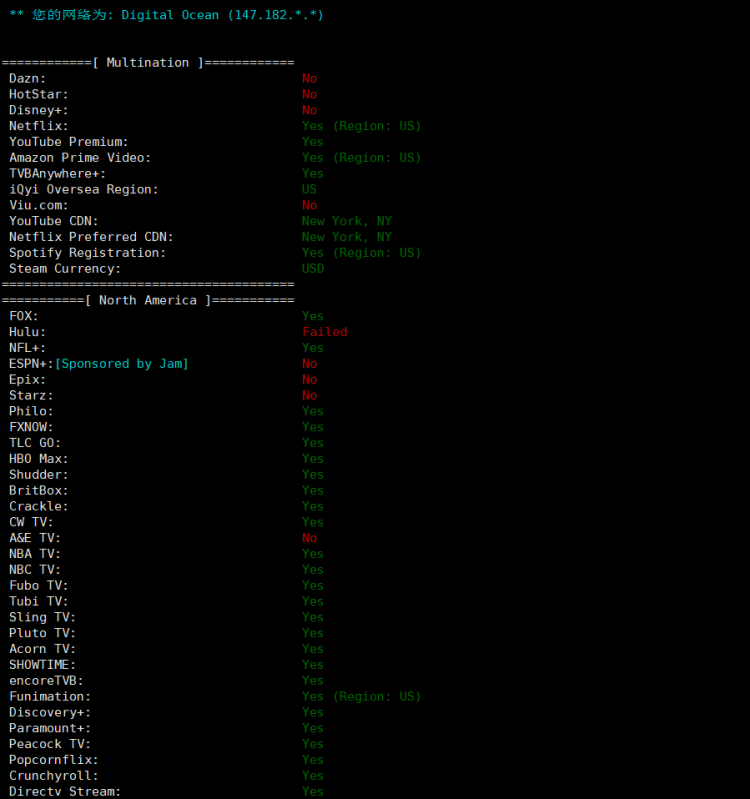Click the Funimation: label
The height and width of the screenshot is (799, 750).
click(50, 696)
